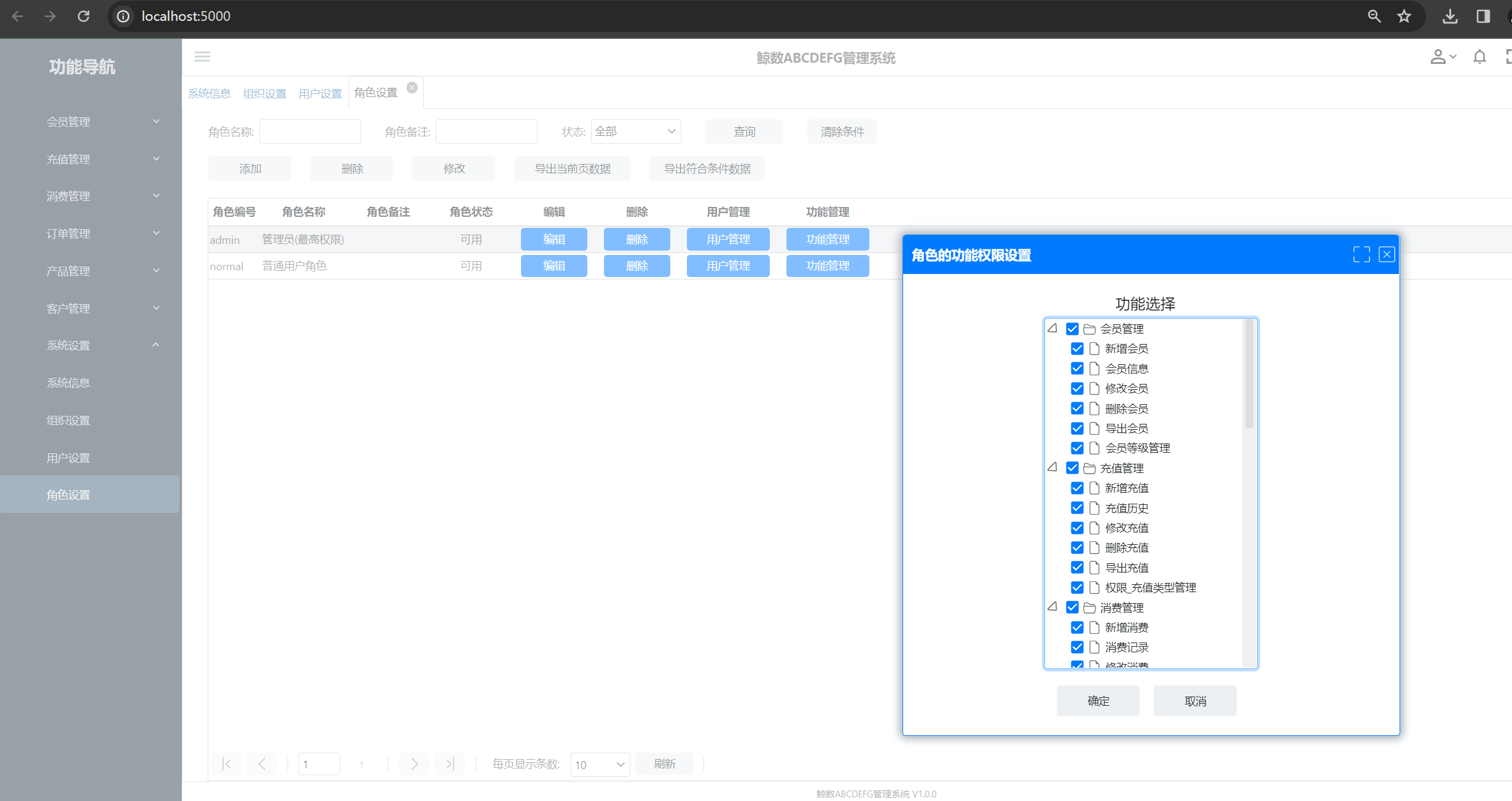Select 用户设置 in the sidebar menu
The height and width of the screenshot is (801, 1512).
coord(68,458)
